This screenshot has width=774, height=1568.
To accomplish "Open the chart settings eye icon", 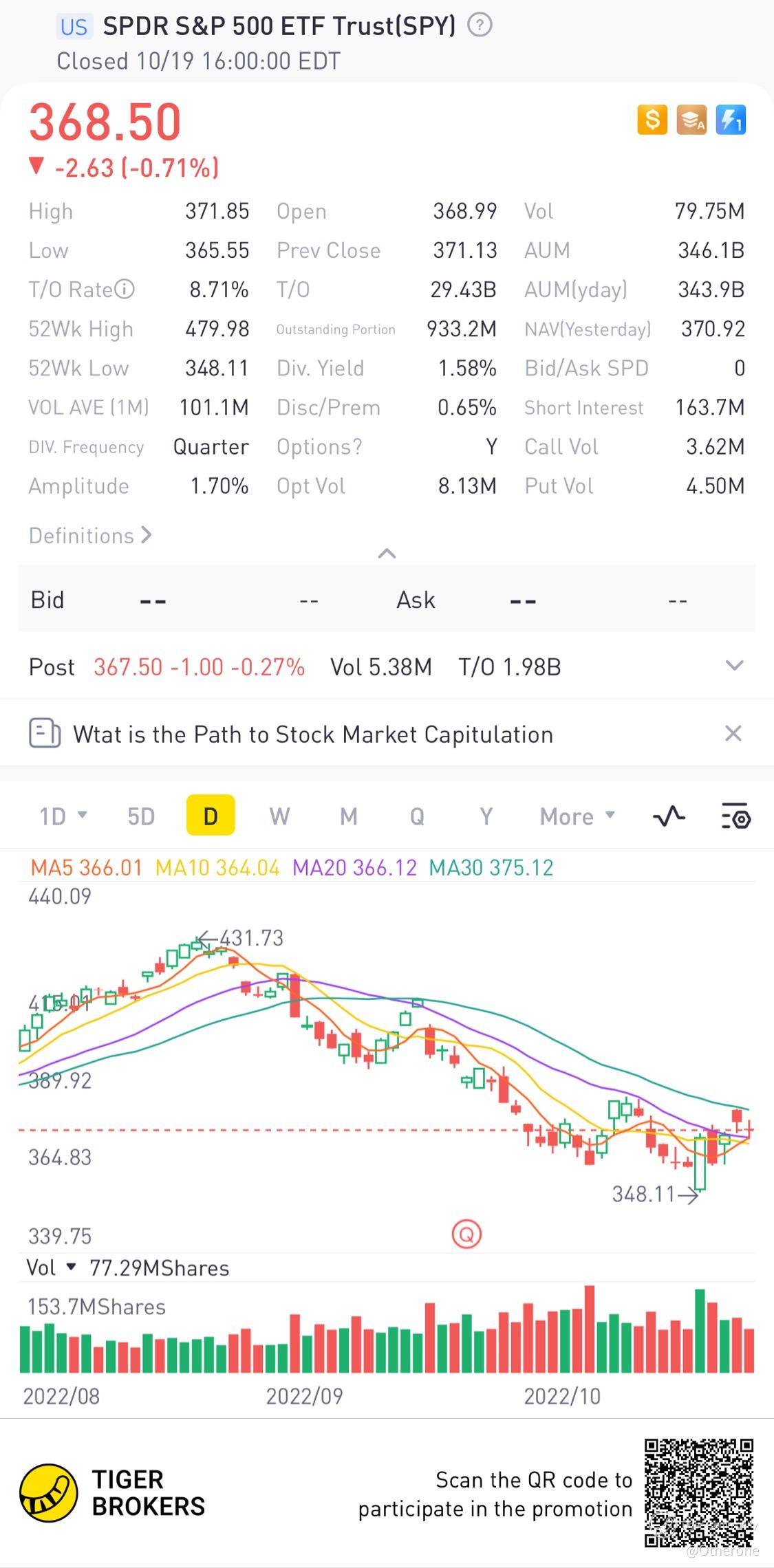I will coord(735,816).
